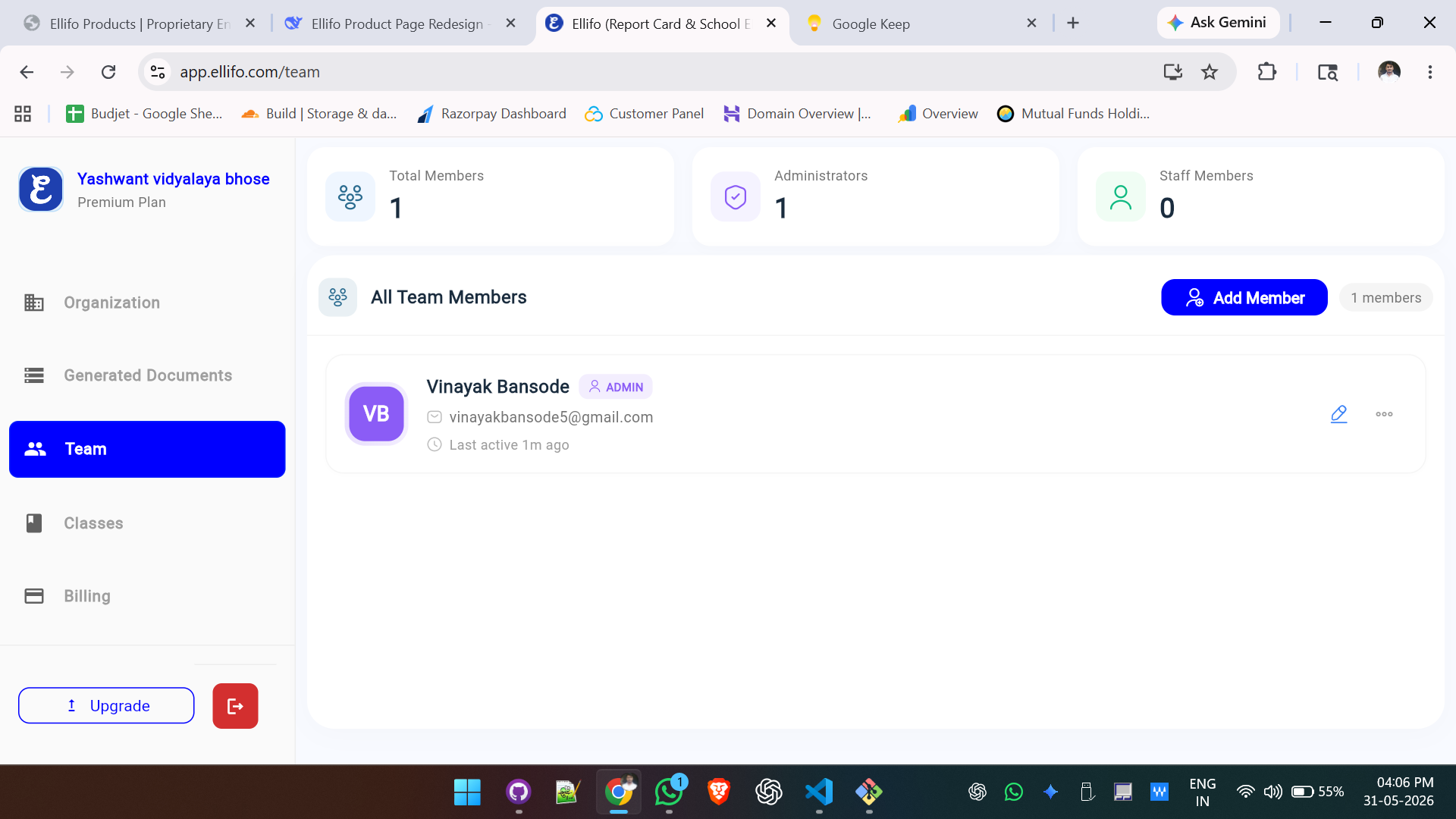The height and width of the screenshot is (819, 1456).
Task: Click the Add Member button
Action: click(1244, 297)
